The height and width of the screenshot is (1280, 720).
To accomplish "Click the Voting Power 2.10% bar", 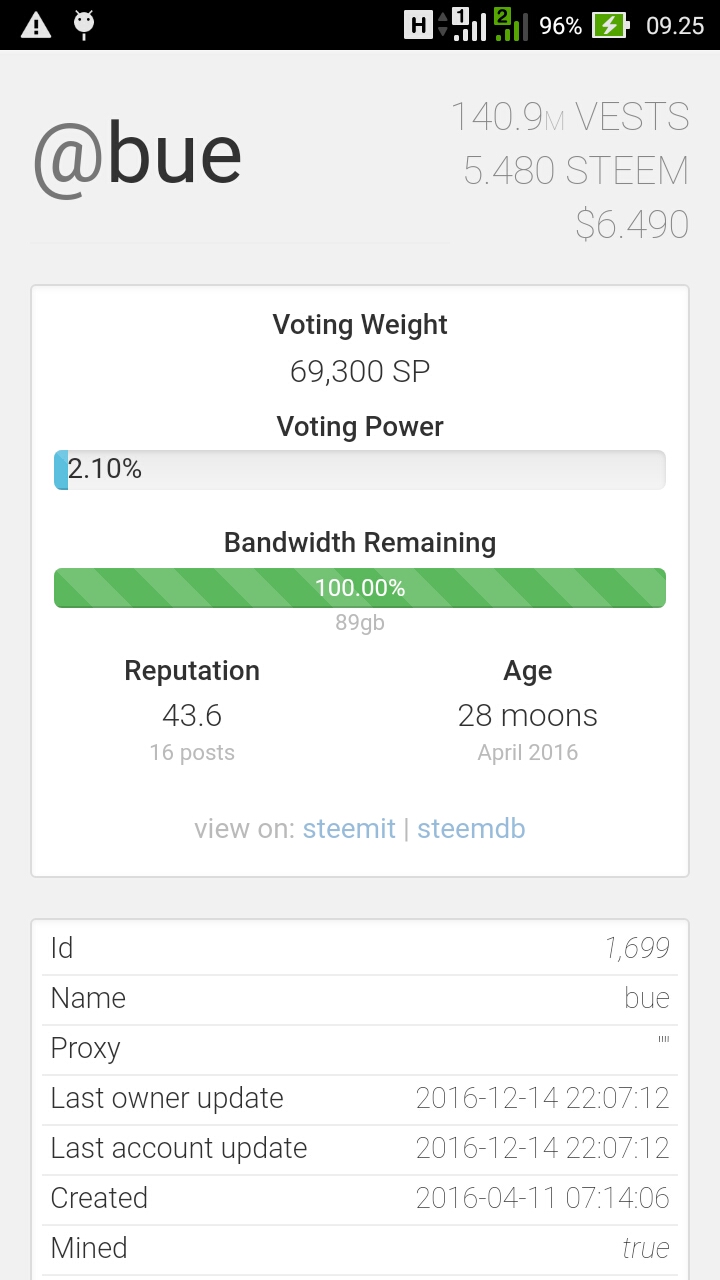I will tap(360, 470).
